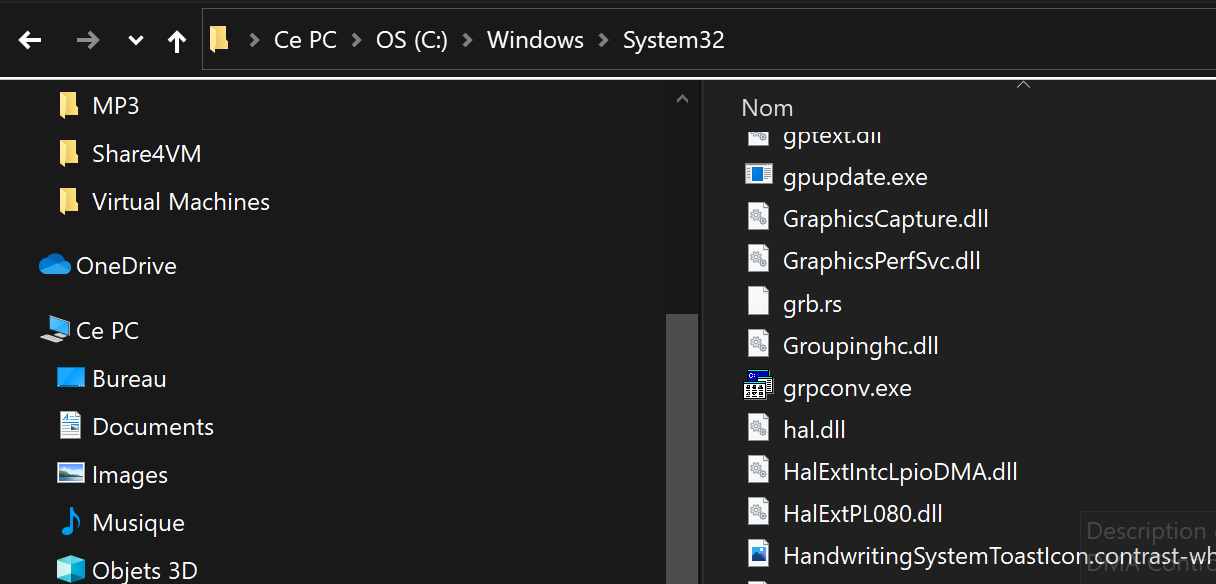
Task: Select gpupdate.exe file icon
Action: [x=759, y=175]
